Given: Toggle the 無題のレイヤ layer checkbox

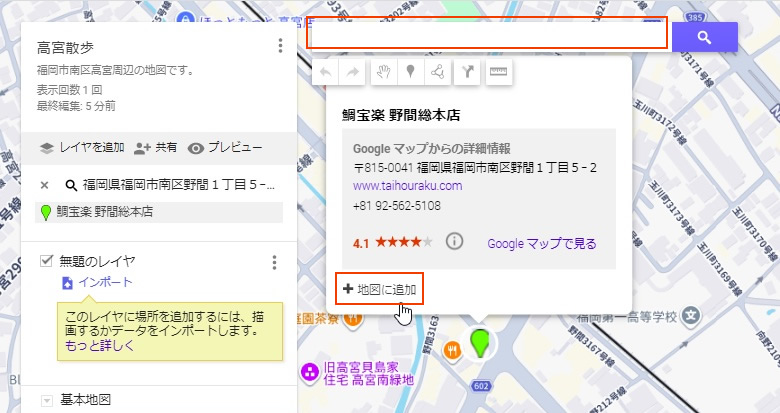Looking at the screenshot, I should (46, 262).
